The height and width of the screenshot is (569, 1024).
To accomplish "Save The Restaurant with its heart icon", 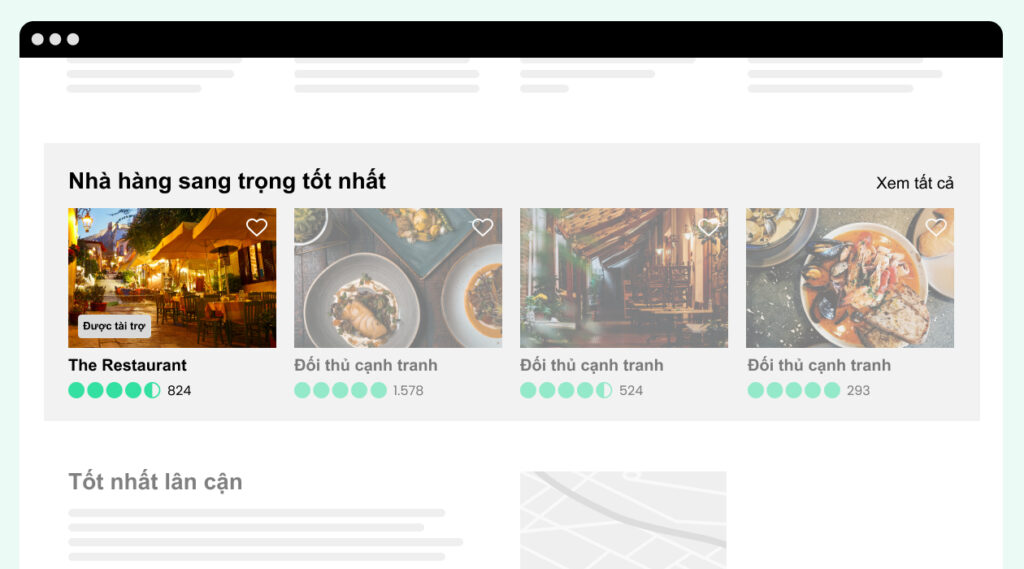I will pyautogui.click(x=257, y=227).
